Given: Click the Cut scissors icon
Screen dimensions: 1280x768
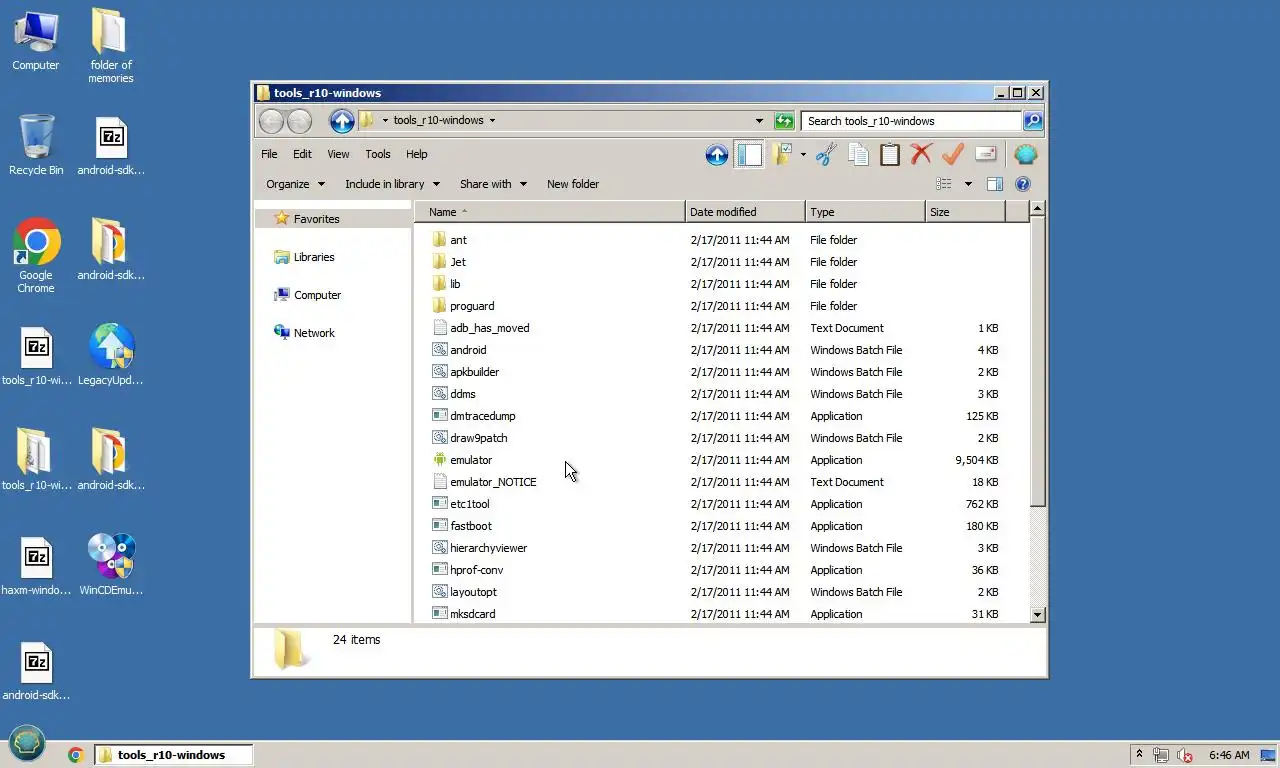Looking at the screenshot, I should pos(825,155).
